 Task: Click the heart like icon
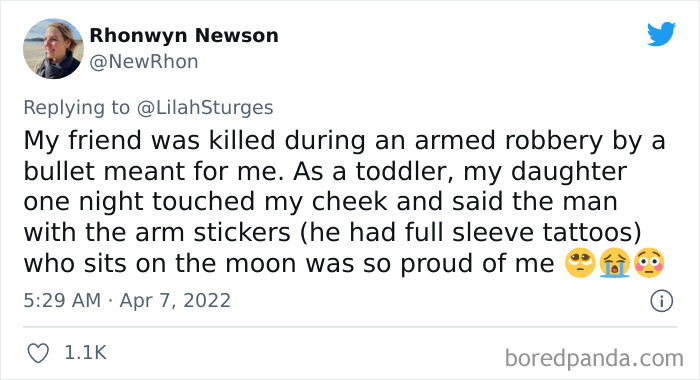38,353
